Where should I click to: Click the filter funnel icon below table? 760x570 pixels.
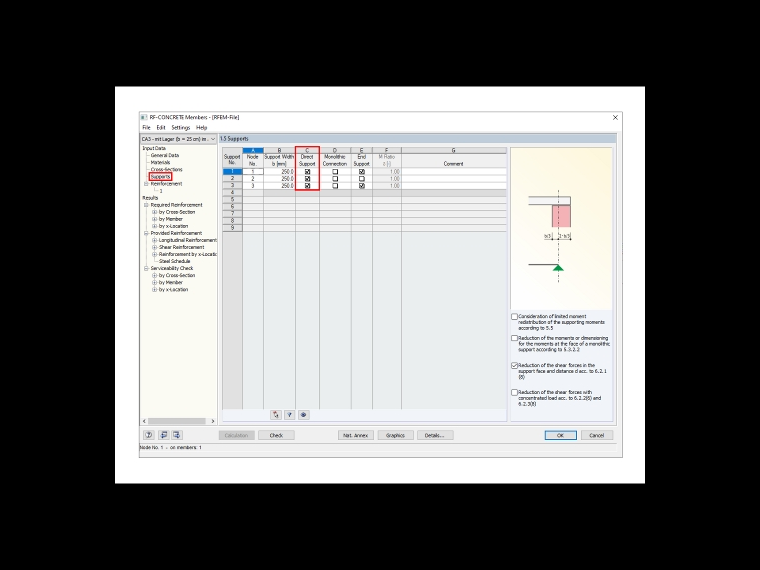pyautogui.click(x=289, y=415)
